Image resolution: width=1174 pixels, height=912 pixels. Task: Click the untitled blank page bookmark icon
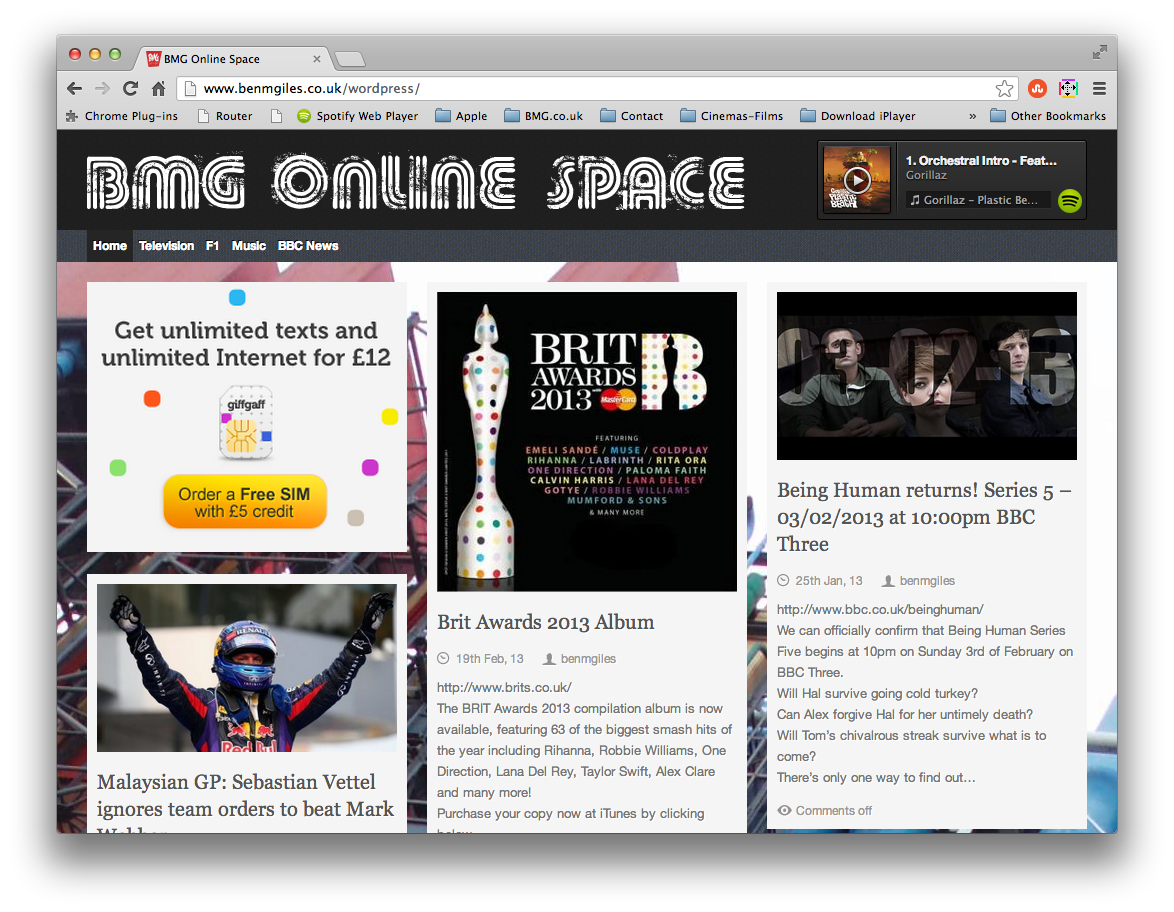[276, 116]
